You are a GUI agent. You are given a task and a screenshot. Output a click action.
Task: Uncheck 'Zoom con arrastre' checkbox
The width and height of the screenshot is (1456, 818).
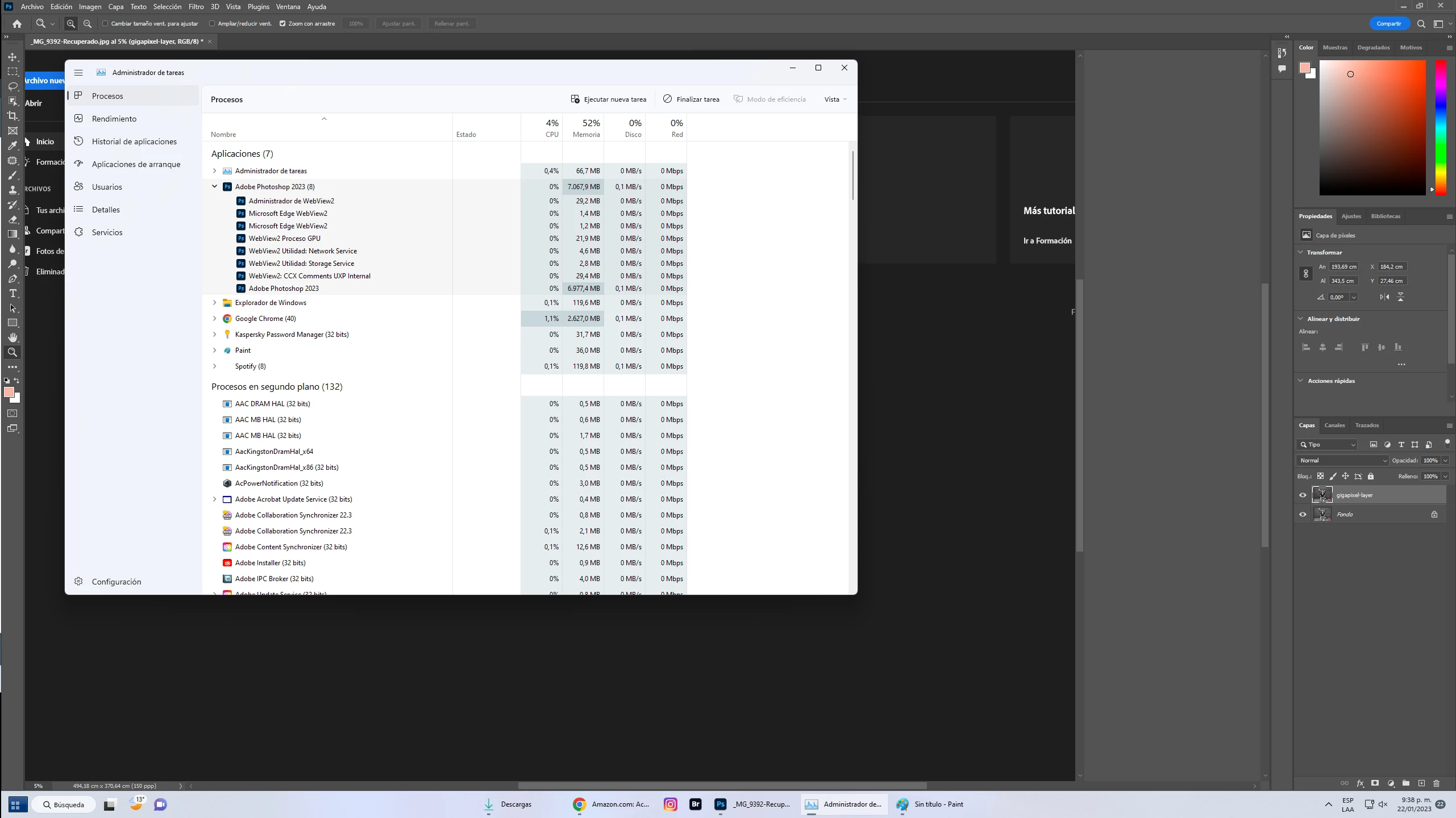282,24
